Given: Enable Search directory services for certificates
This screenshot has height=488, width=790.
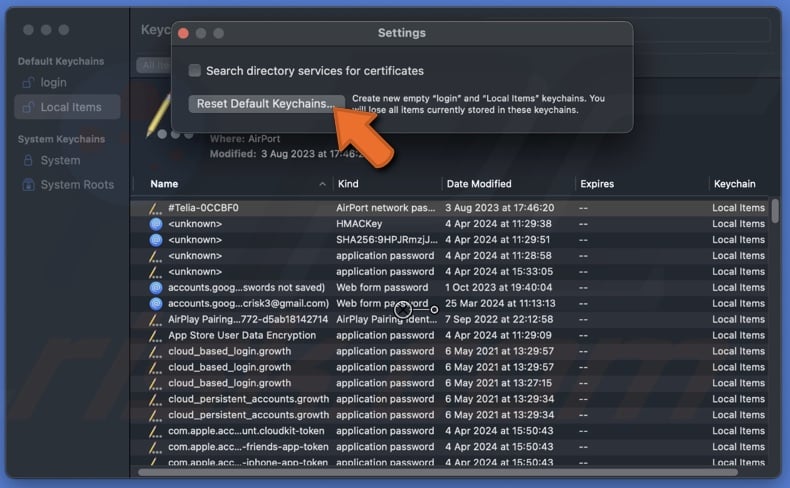Looking at the screenshot, I should (x=195, y=71).
